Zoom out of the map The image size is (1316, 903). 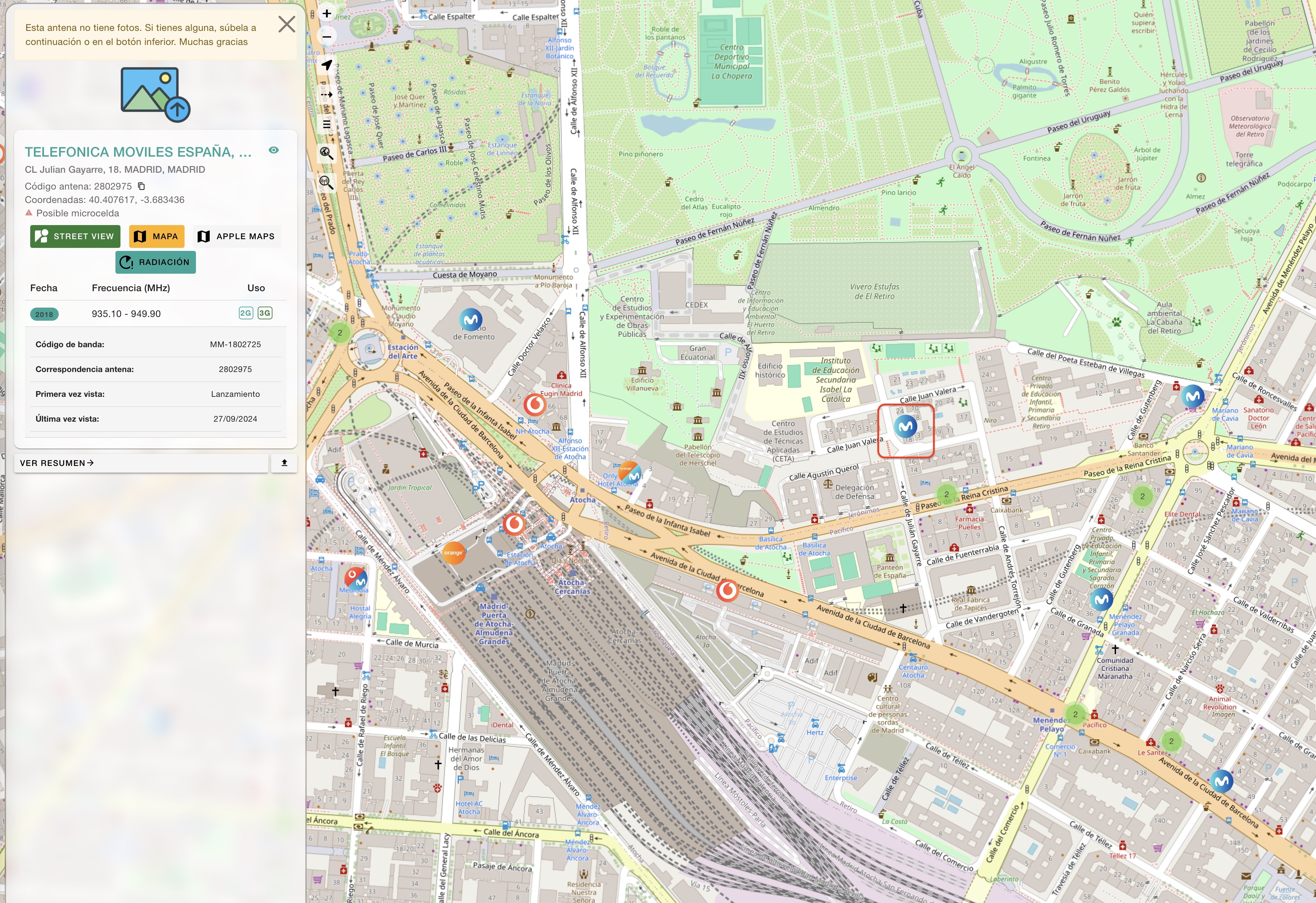tap(327, 37)
